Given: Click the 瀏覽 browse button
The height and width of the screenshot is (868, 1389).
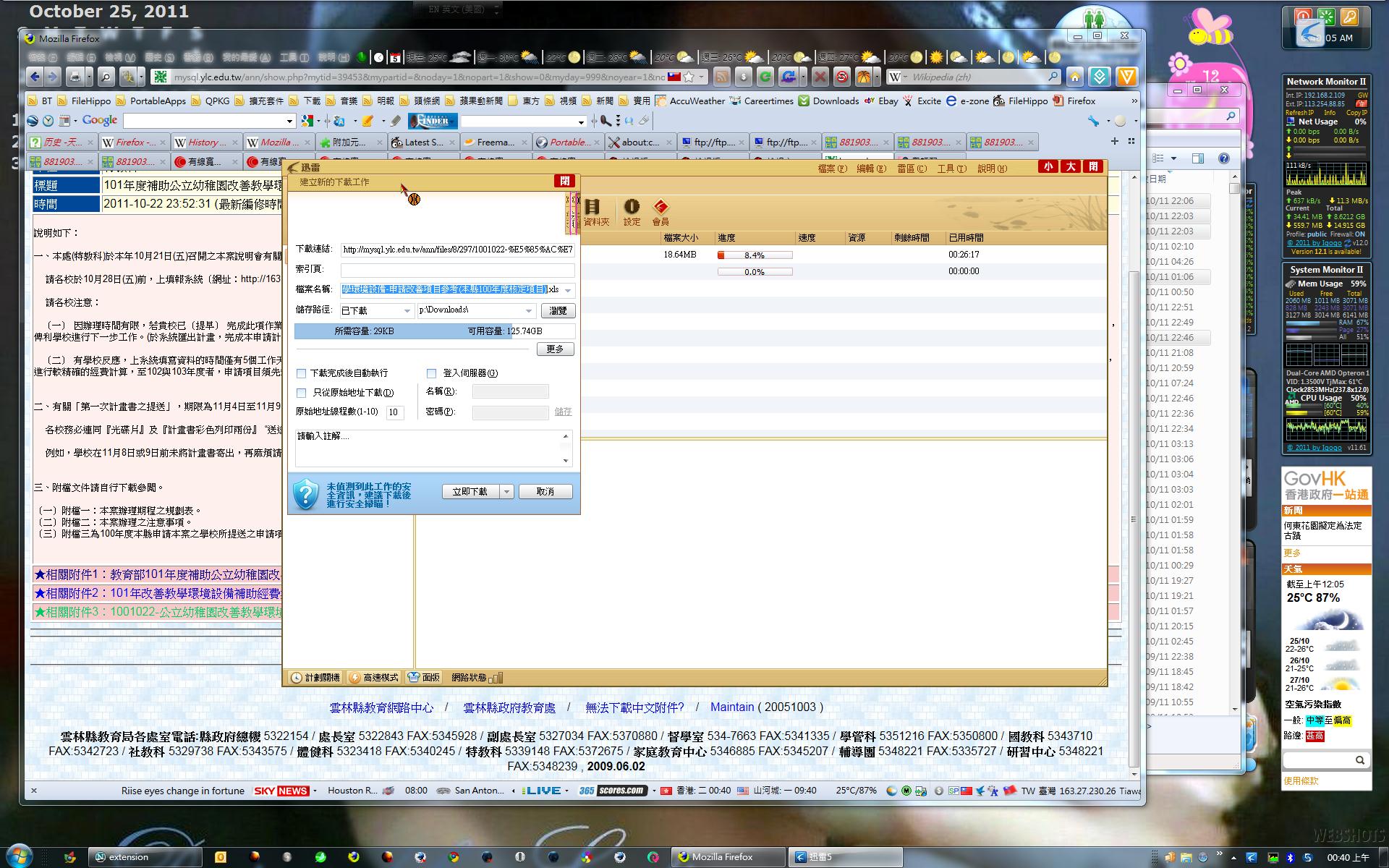Looking at the screenshot, I should click(x=558, y=310).
